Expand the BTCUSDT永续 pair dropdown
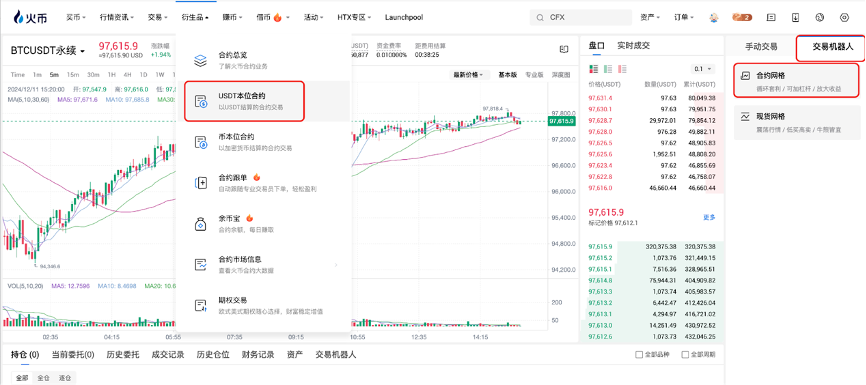This screenshot has height=385, width=866. (x=48, y=50)
